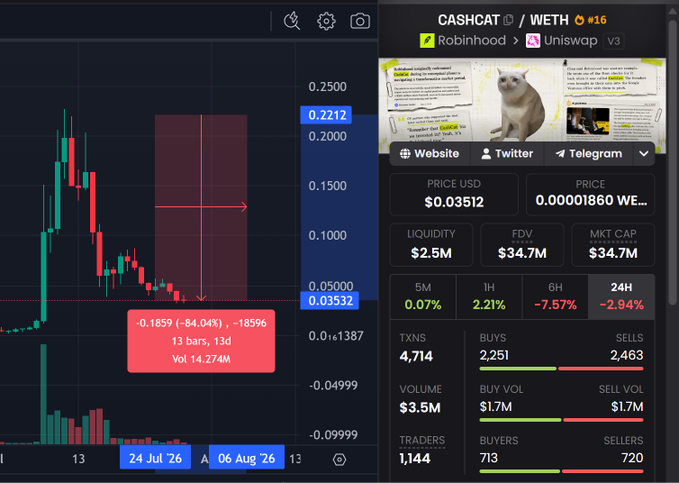This screenshot has height=483, width=679.
Task: Click the CASHCAT token name
Action: [x=469, y=20]
